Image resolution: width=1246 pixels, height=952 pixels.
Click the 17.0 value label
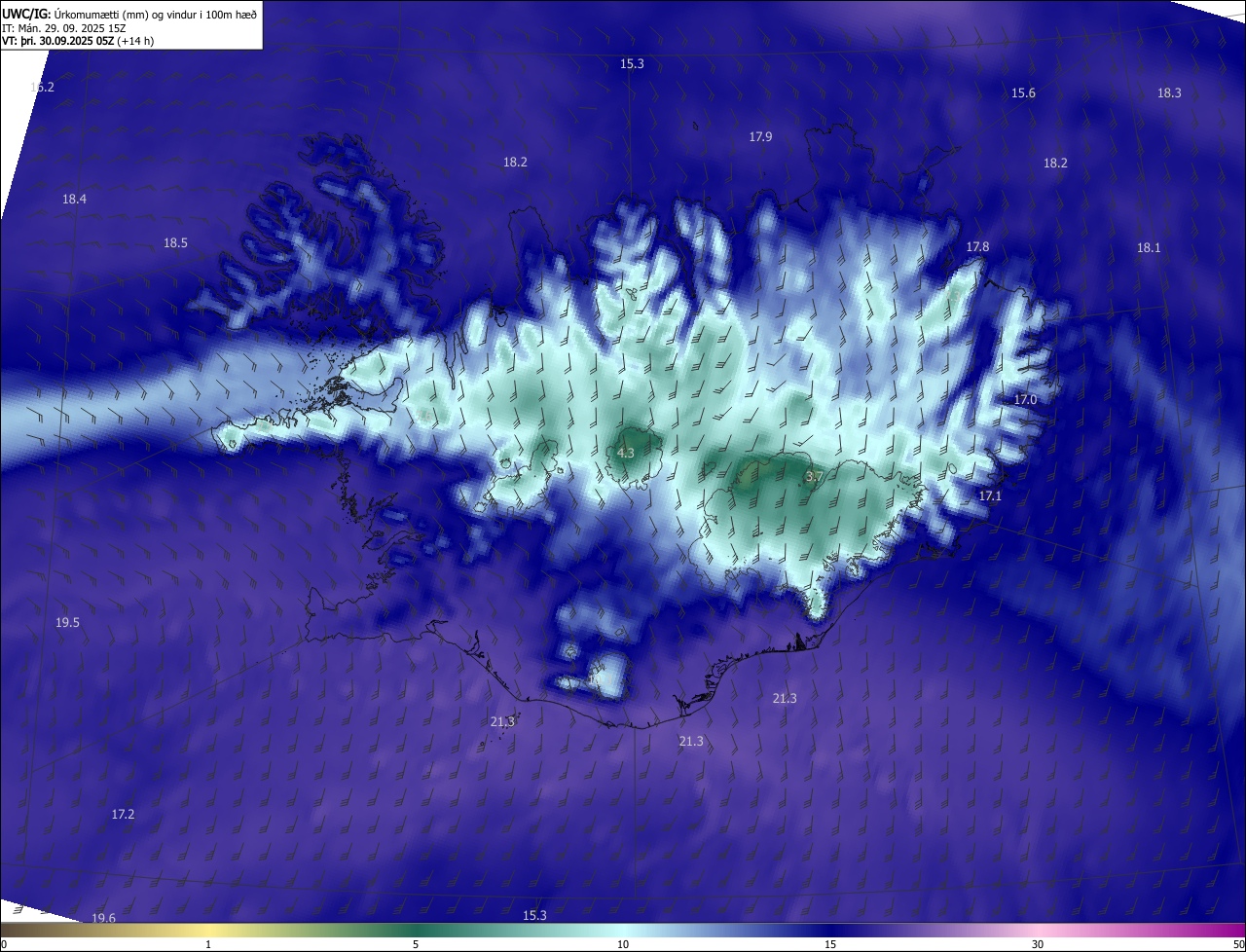[x=1025, y=400]
